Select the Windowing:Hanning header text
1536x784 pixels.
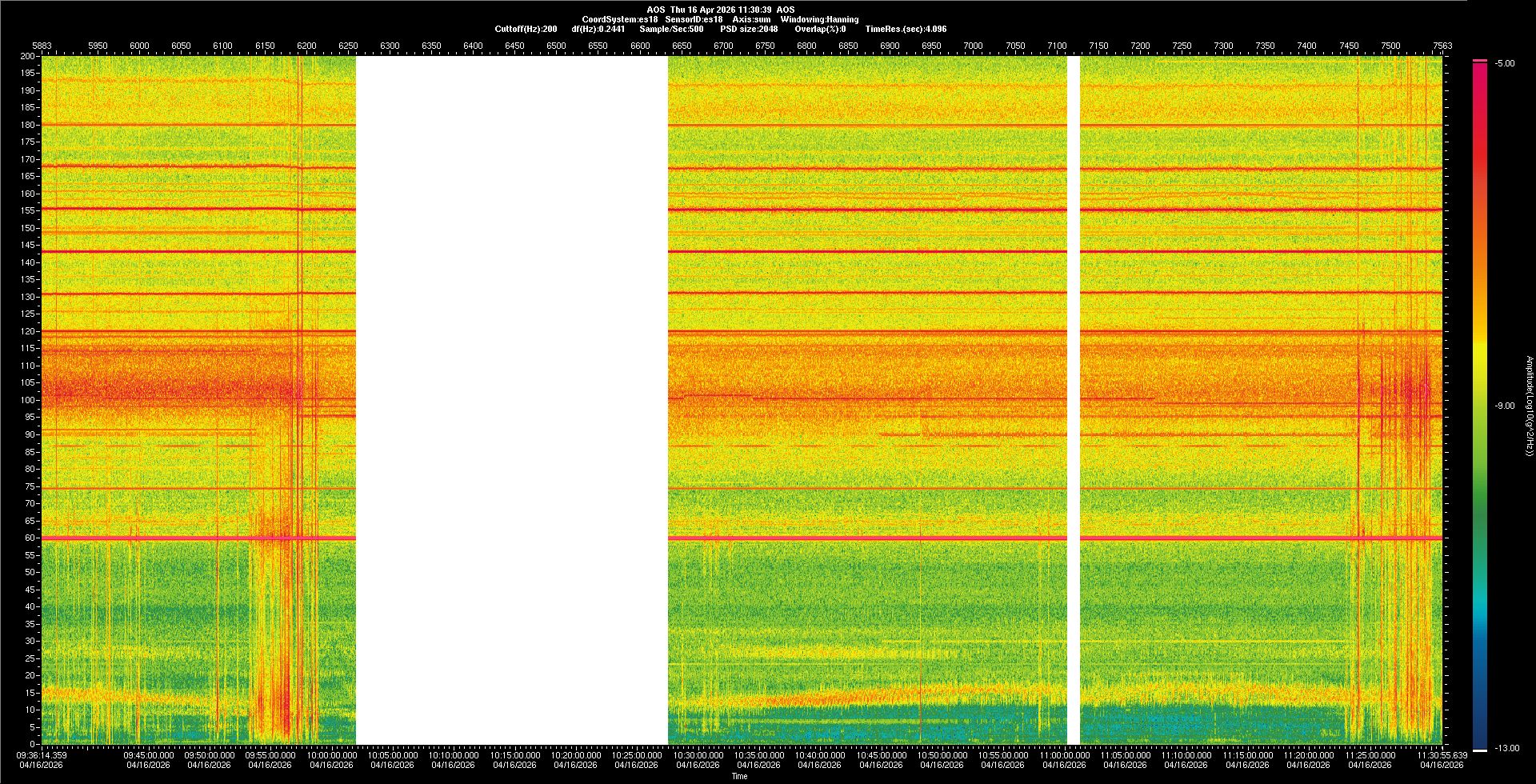(819, 19)
